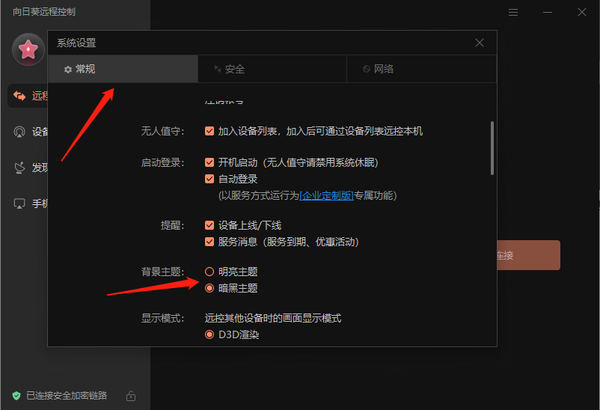600x410 pixels.
Task: Uncheck 服务消息 reminder checkbox
Action: coord(209,242)
